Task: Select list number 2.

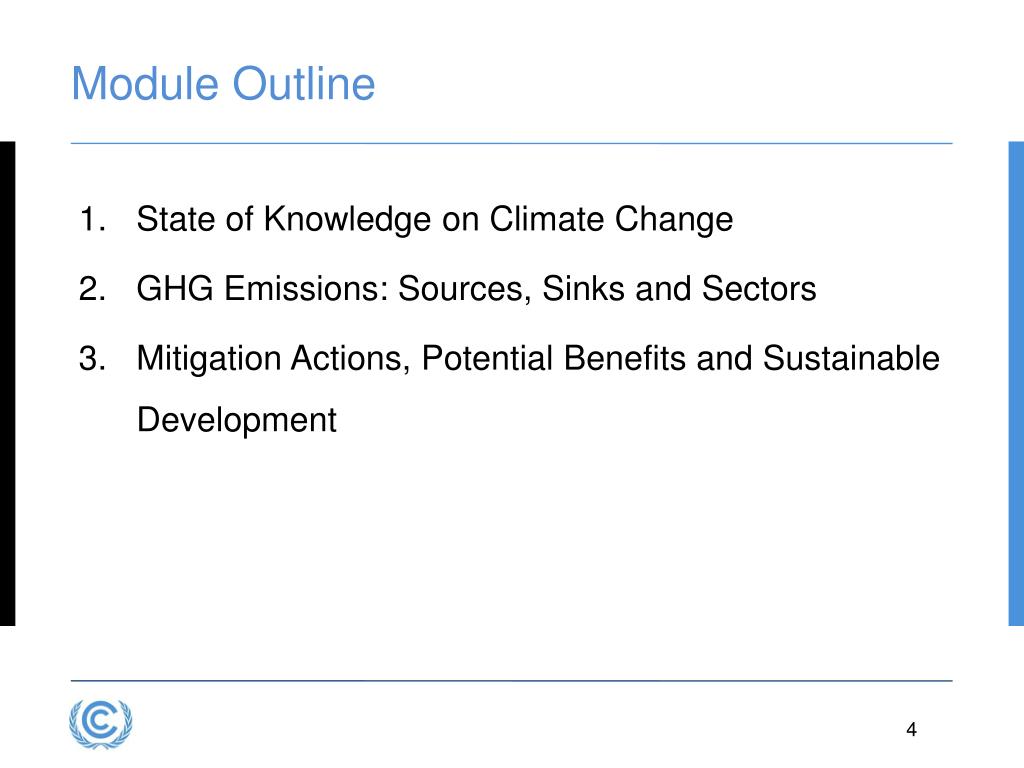Action: [x=92, y=289]
